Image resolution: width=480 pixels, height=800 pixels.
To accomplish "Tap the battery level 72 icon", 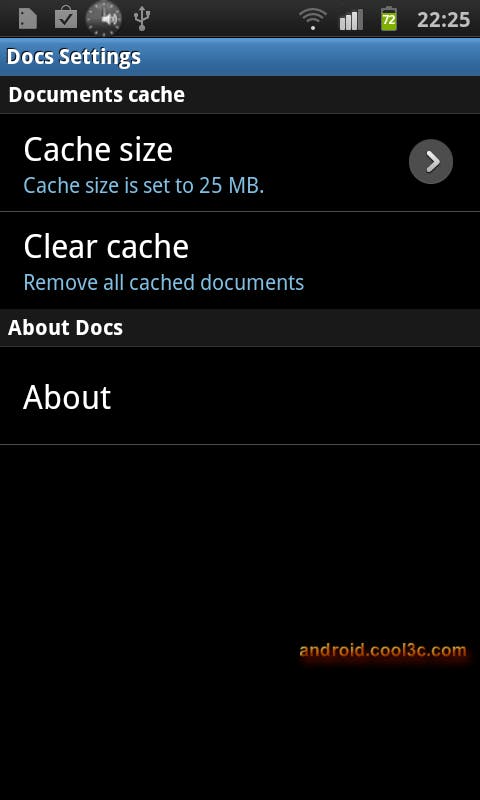I will pyautogui.click(x=389, y=19).
